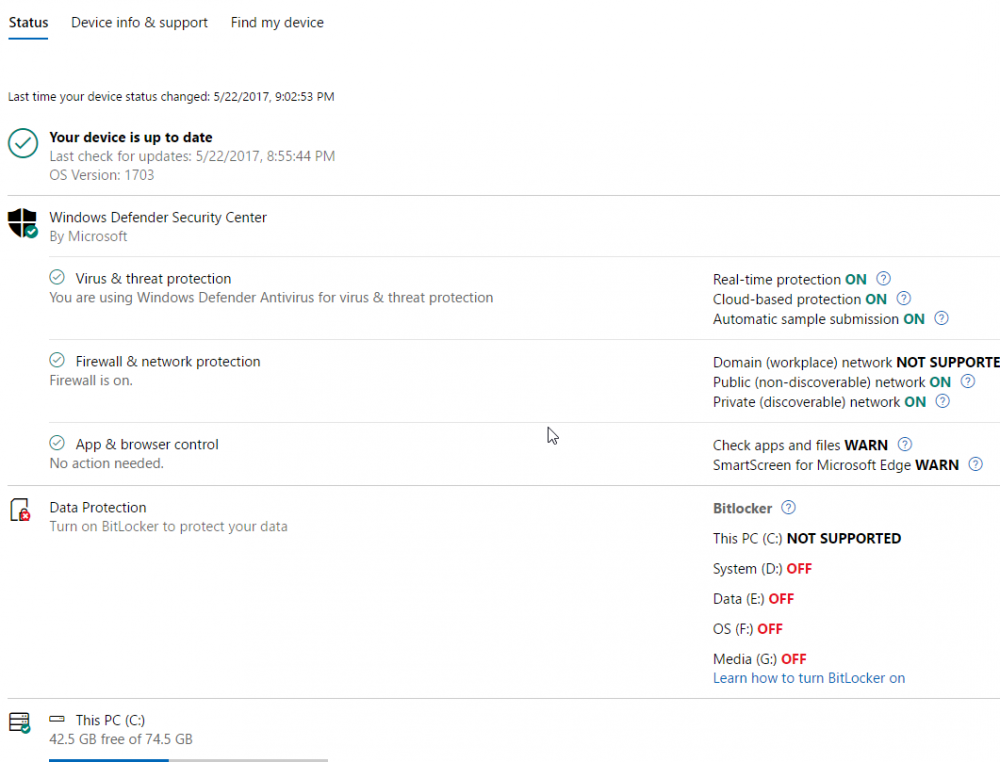Open help icon beside Real-time protection
Image resolution: width=1000 pixels, height=762 pixels.
(883, 280)
